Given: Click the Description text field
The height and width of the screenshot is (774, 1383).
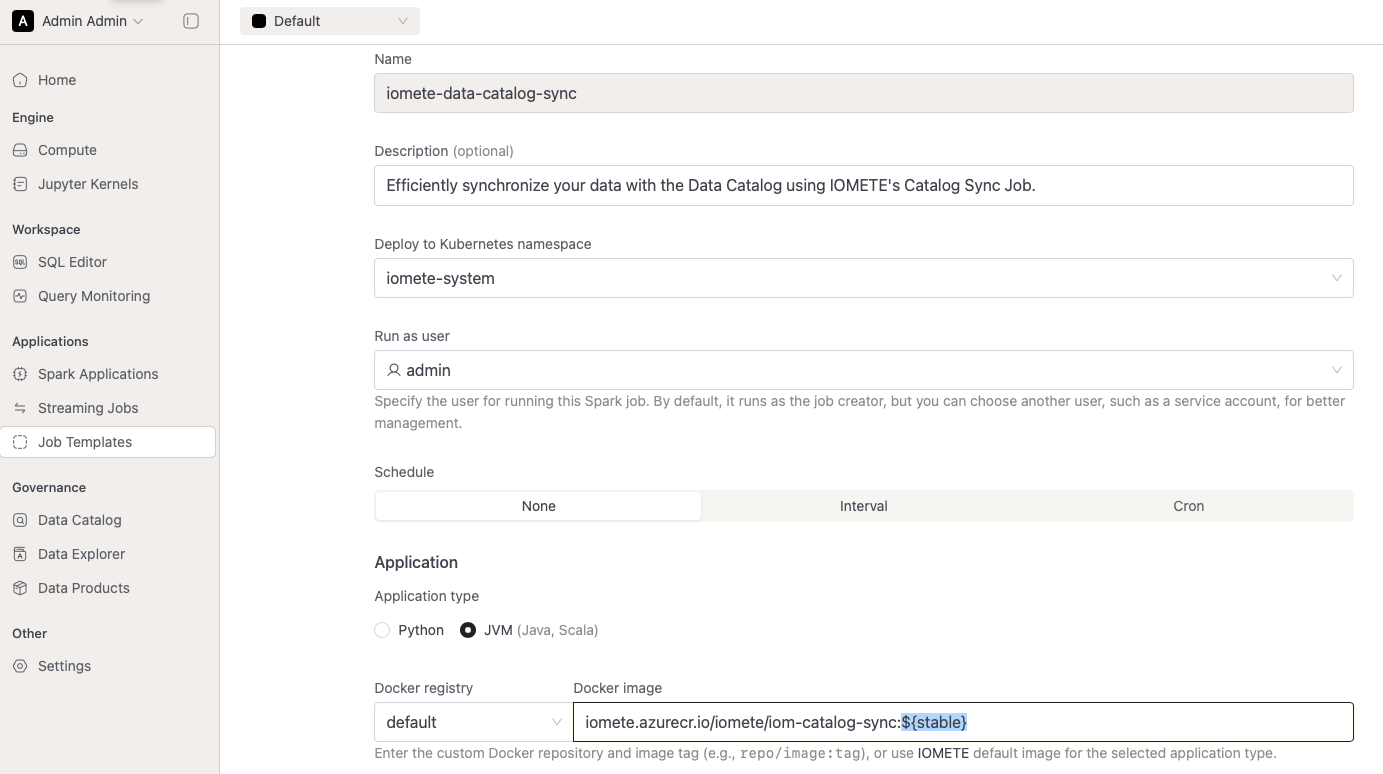Looking at the screenshot, I should [x=864, y=185].
